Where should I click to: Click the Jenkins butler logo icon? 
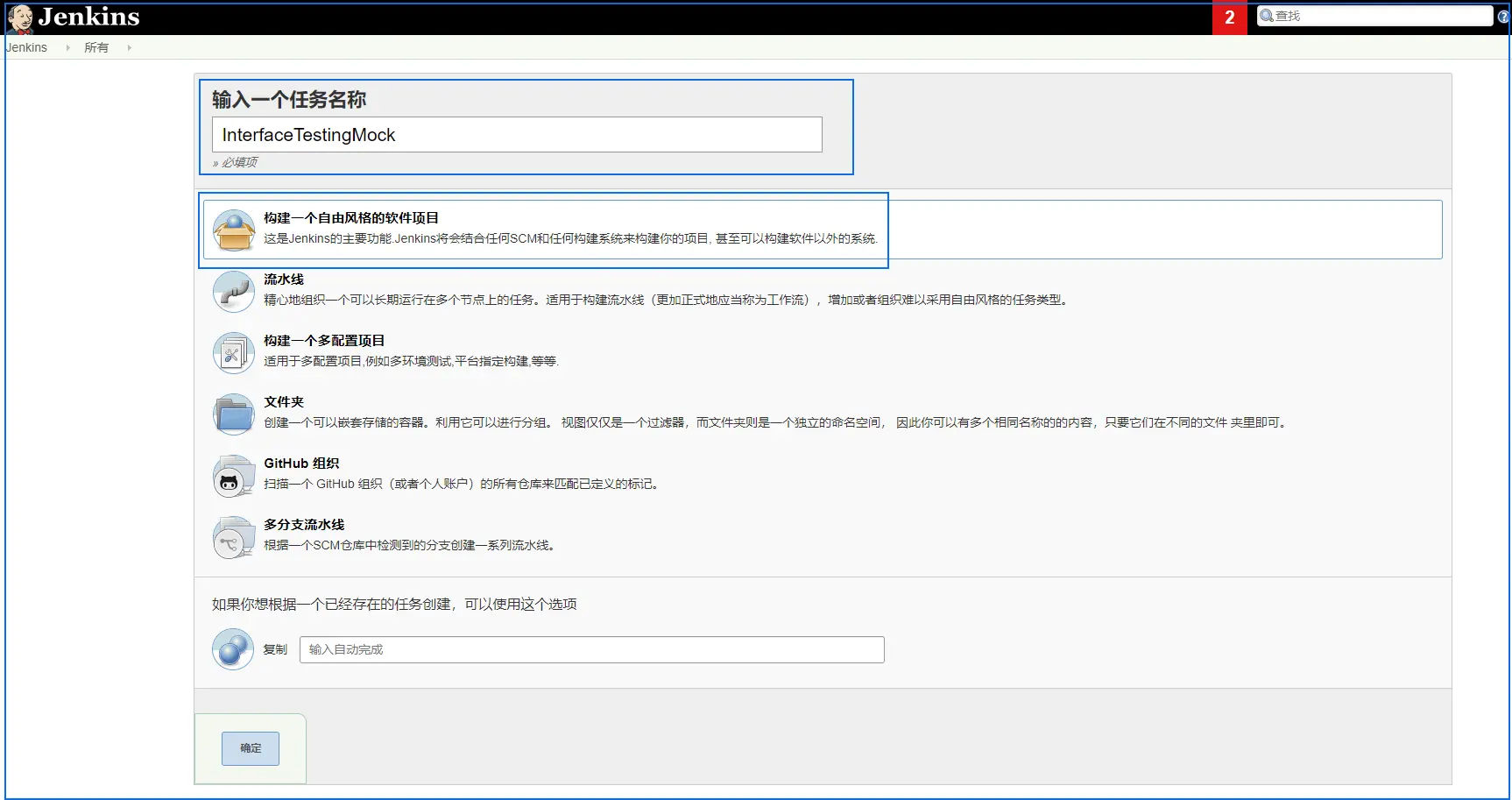21,17
